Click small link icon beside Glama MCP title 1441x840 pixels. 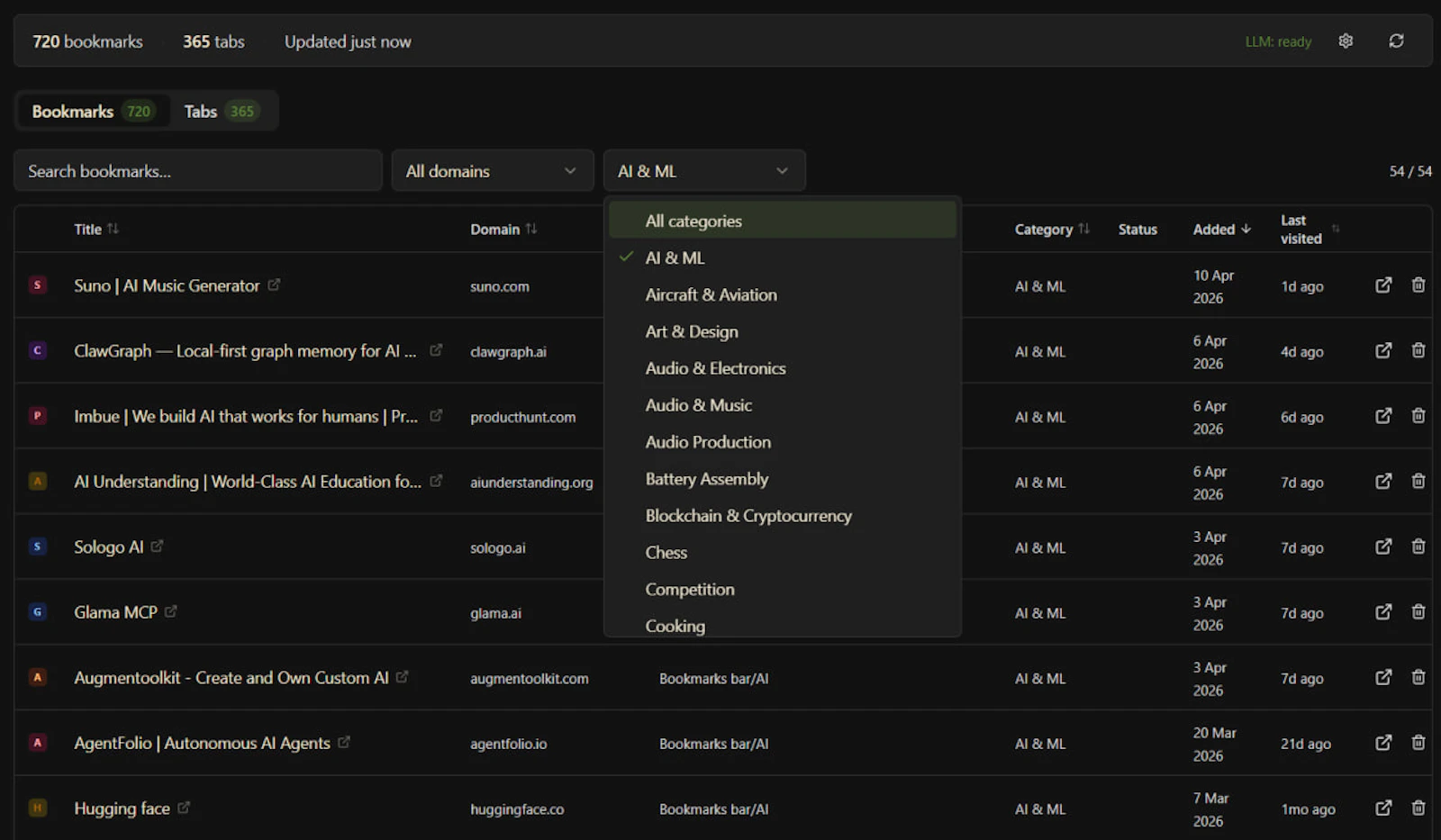click(170, 611)
